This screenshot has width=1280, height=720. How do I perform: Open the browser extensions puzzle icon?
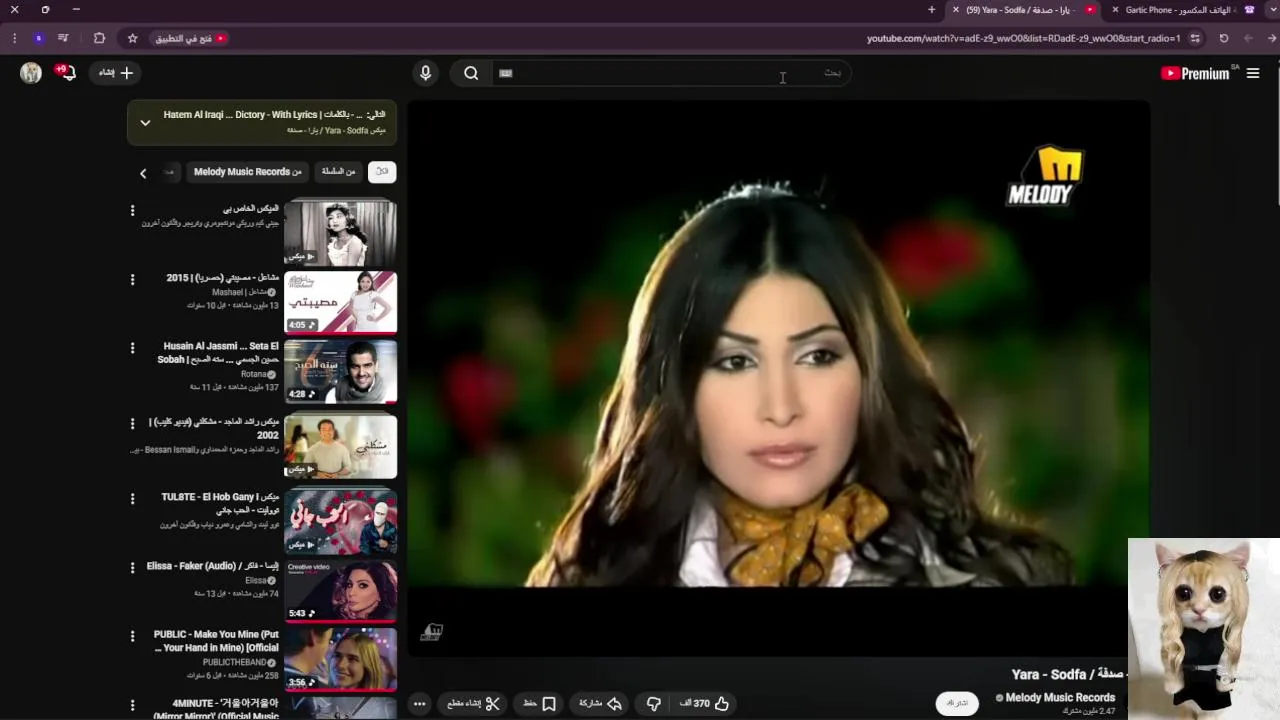coord(99,38)
